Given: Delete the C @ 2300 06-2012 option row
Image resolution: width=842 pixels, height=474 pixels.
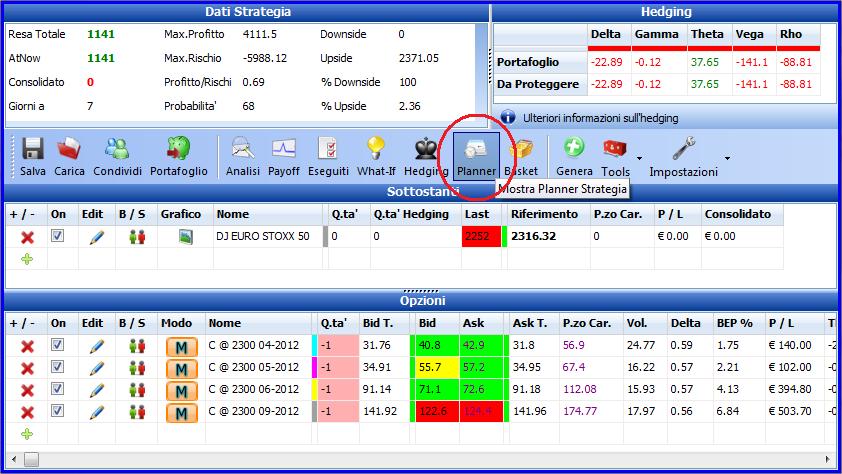Looking at the screenshot, I should [27, 390].
